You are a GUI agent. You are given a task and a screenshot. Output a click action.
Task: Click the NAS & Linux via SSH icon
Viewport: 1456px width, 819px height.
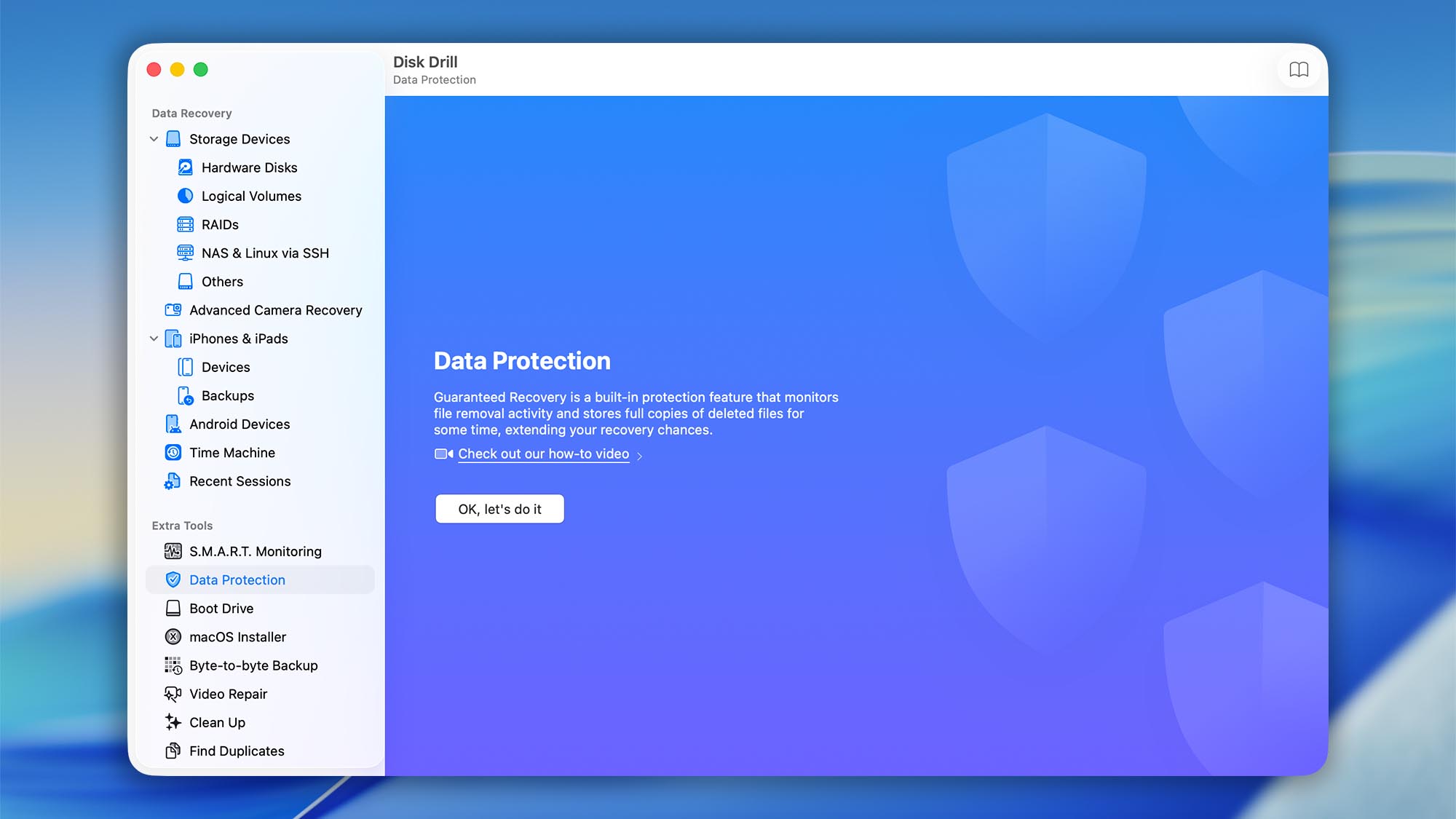click(186, 253)
